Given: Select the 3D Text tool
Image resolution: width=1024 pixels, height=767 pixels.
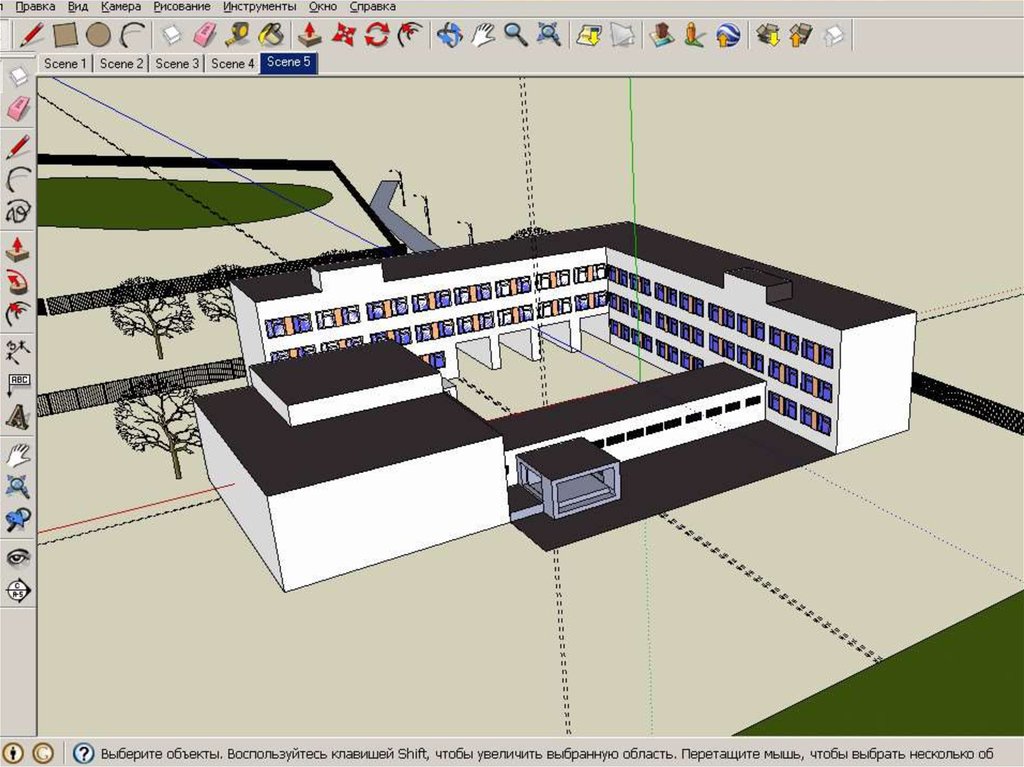Looking at the screenshot, I should pos(18,415).
